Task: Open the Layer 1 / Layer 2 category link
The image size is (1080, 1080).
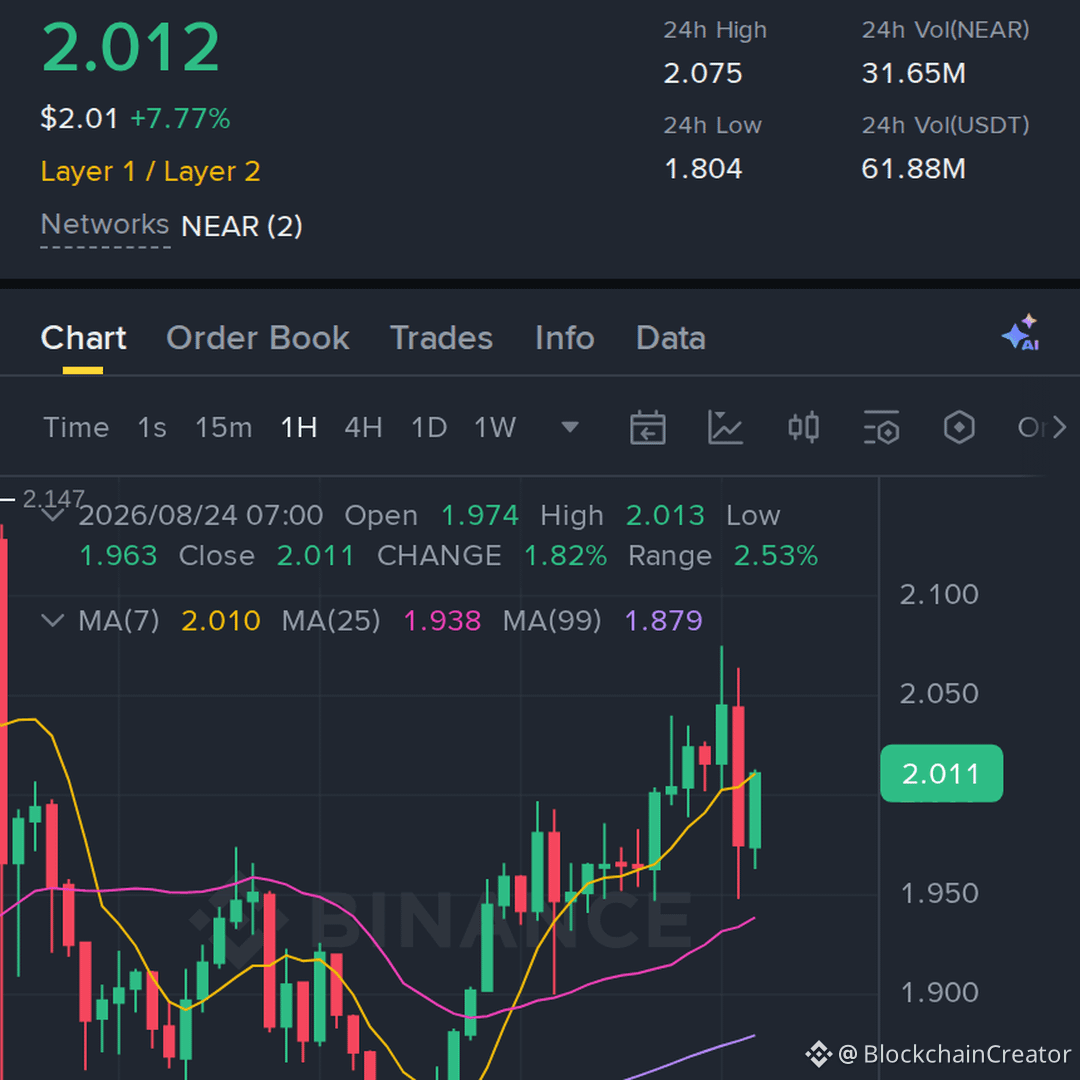Action: pyautogui.click(x=150, y=172)
